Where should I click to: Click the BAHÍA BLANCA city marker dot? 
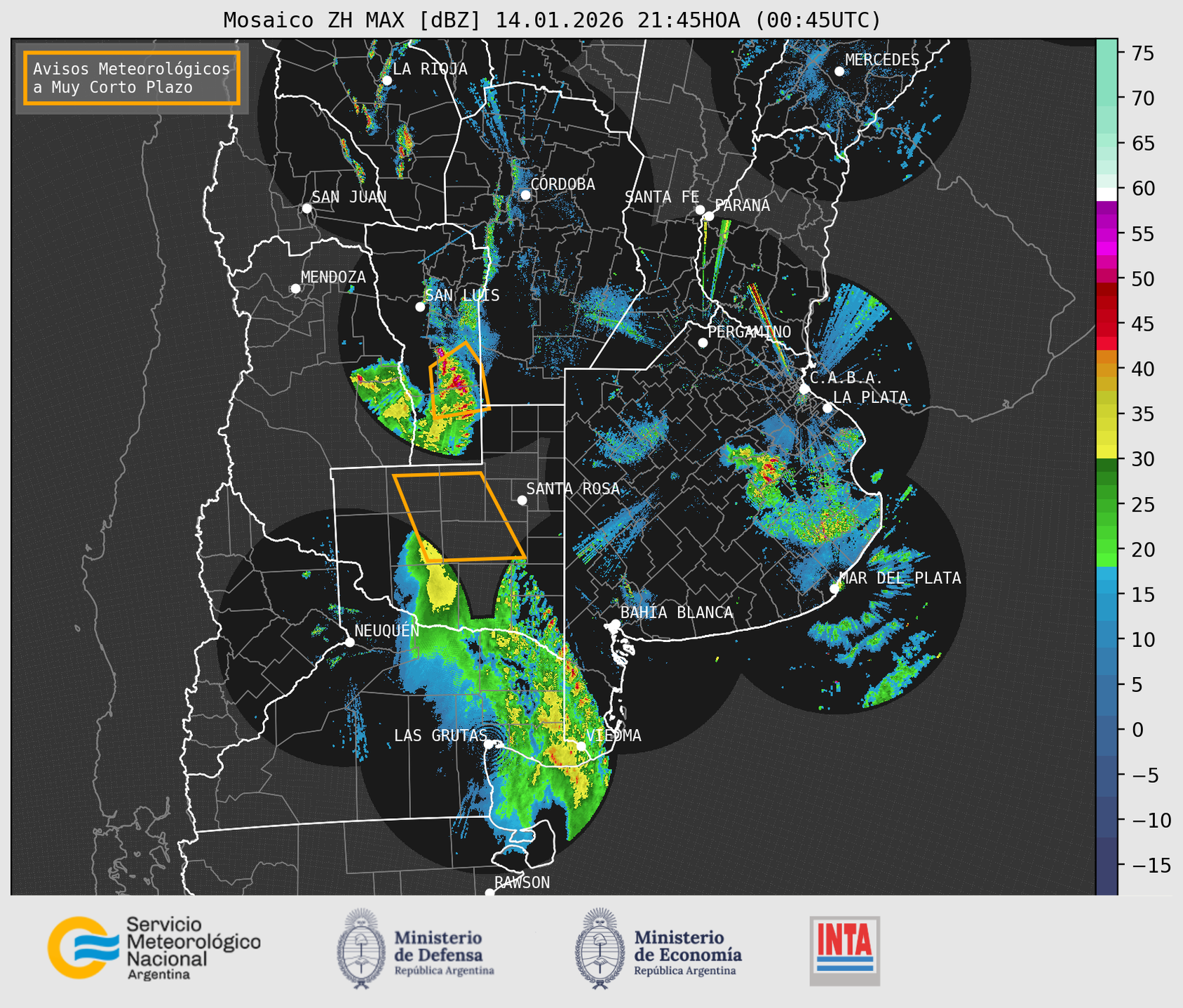click(615, 624)
